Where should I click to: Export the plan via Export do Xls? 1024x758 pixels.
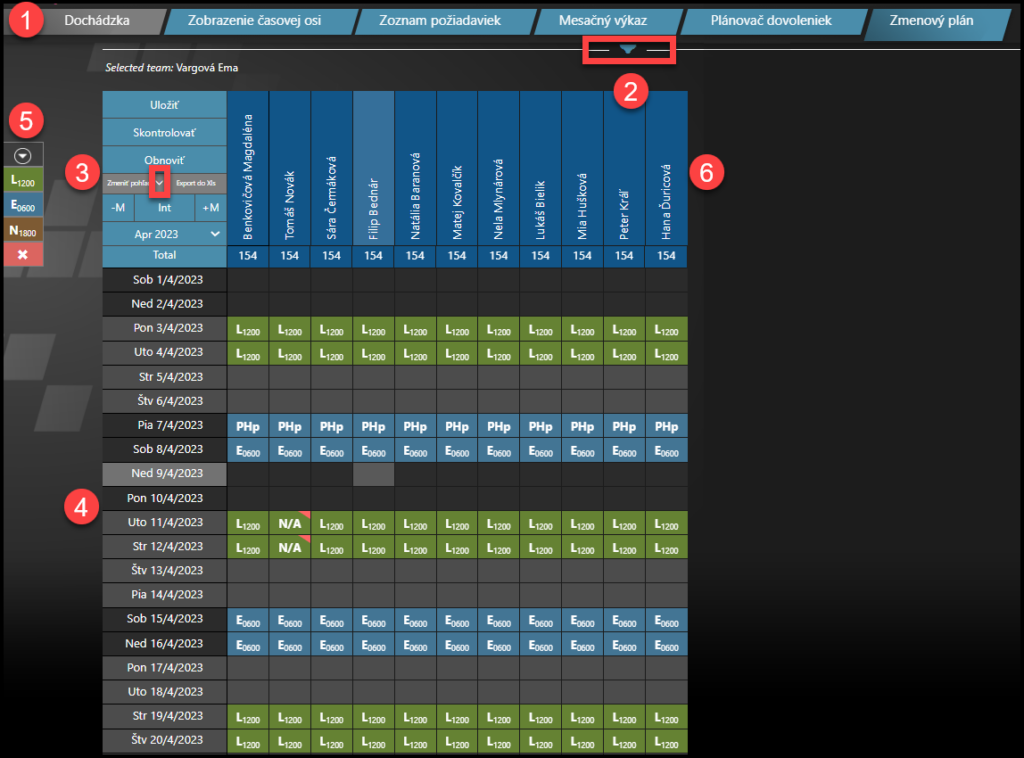click(x=197, y=183)
